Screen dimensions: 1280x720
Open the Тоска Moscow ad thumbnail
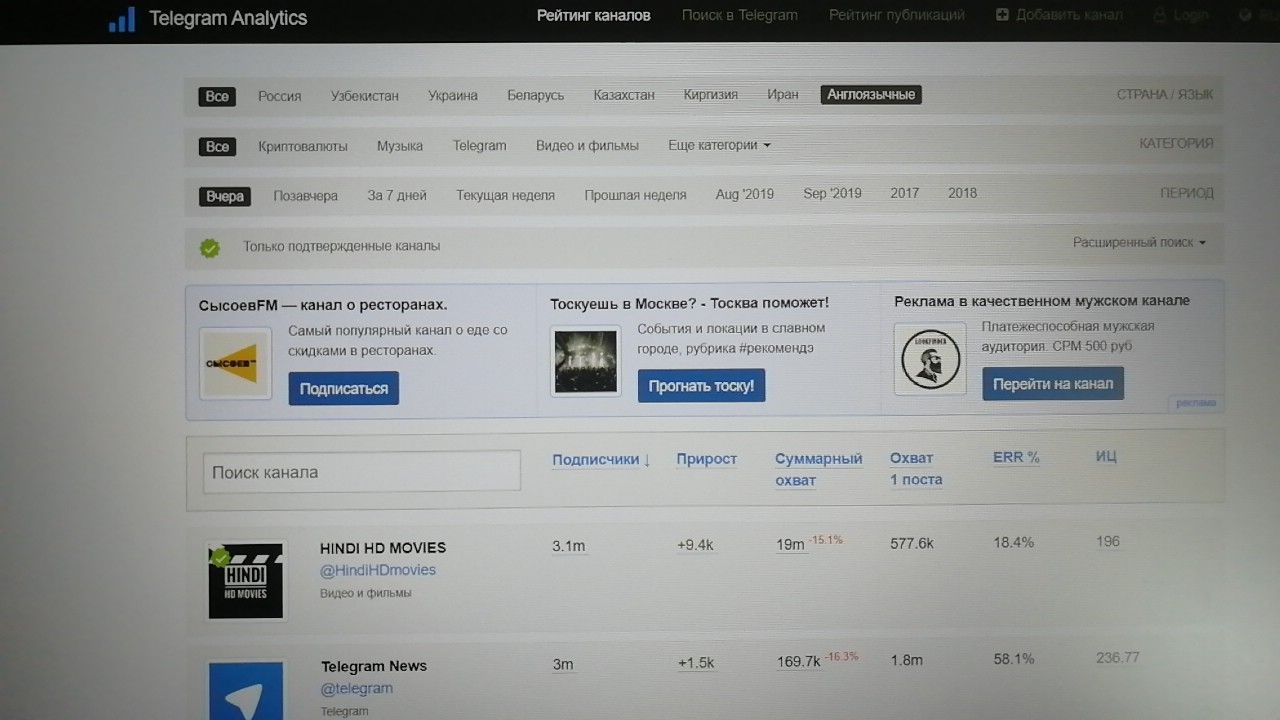[585, 360]
